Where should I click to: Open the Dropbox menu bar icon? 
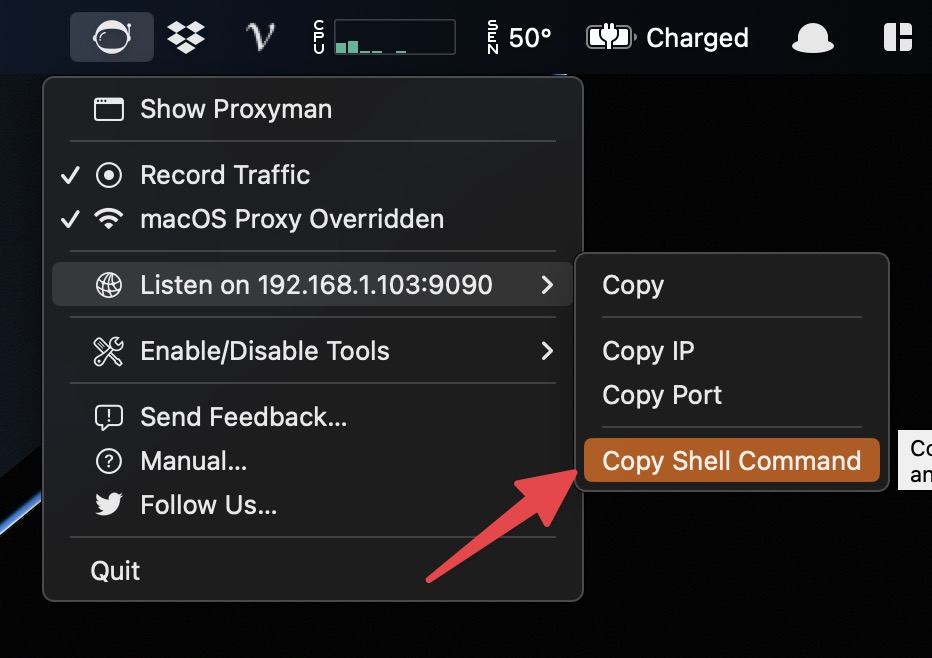pos(185,37)
